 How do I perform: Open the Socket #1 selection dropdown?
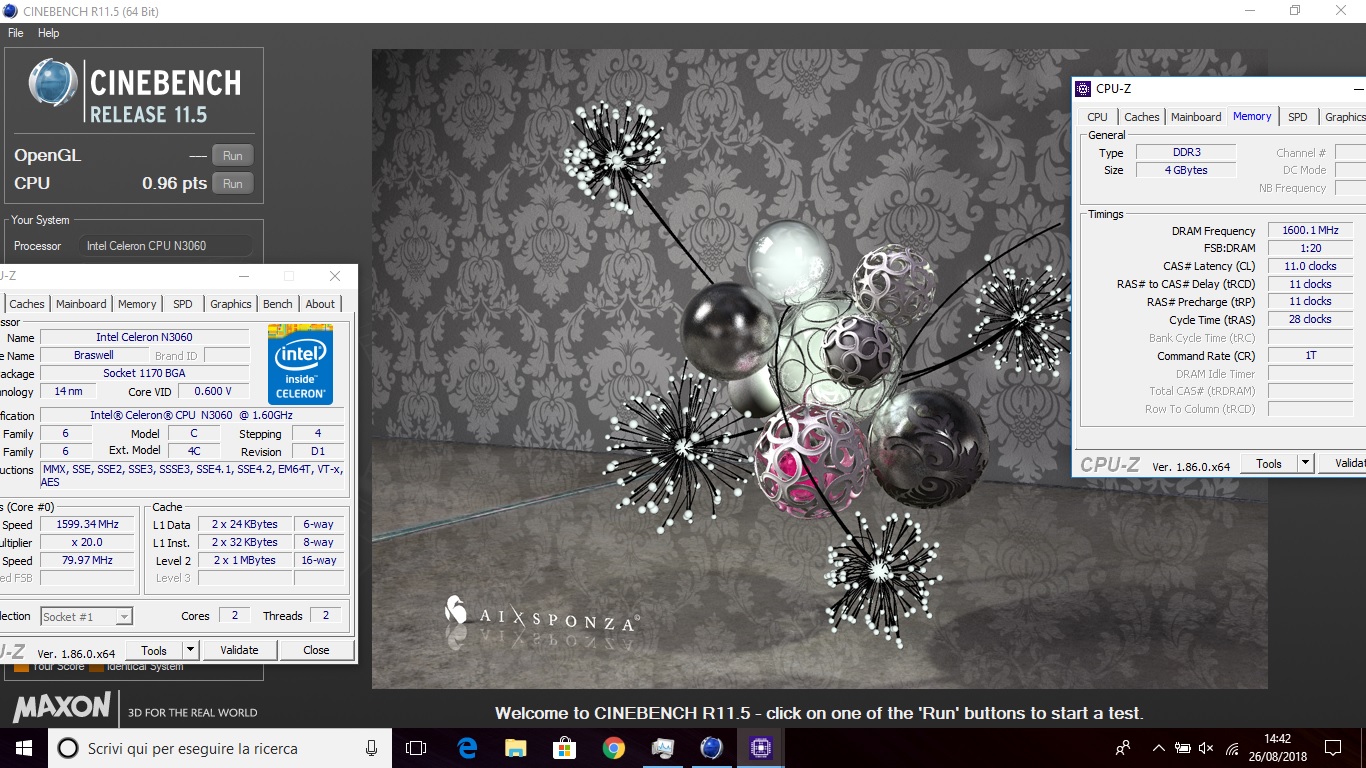(86, 617)
